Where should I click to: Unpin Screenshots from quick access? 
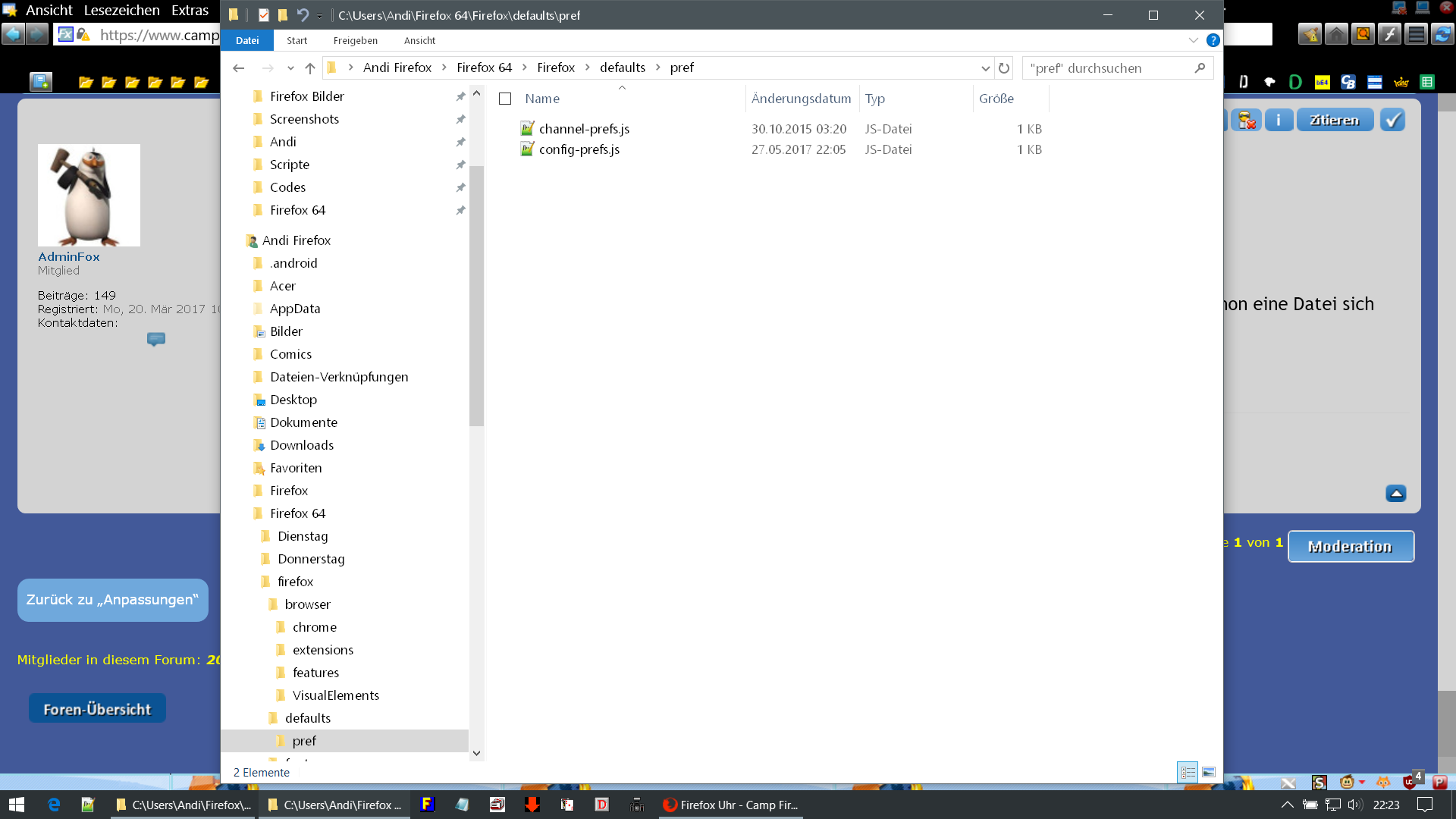tap(460, 119)
